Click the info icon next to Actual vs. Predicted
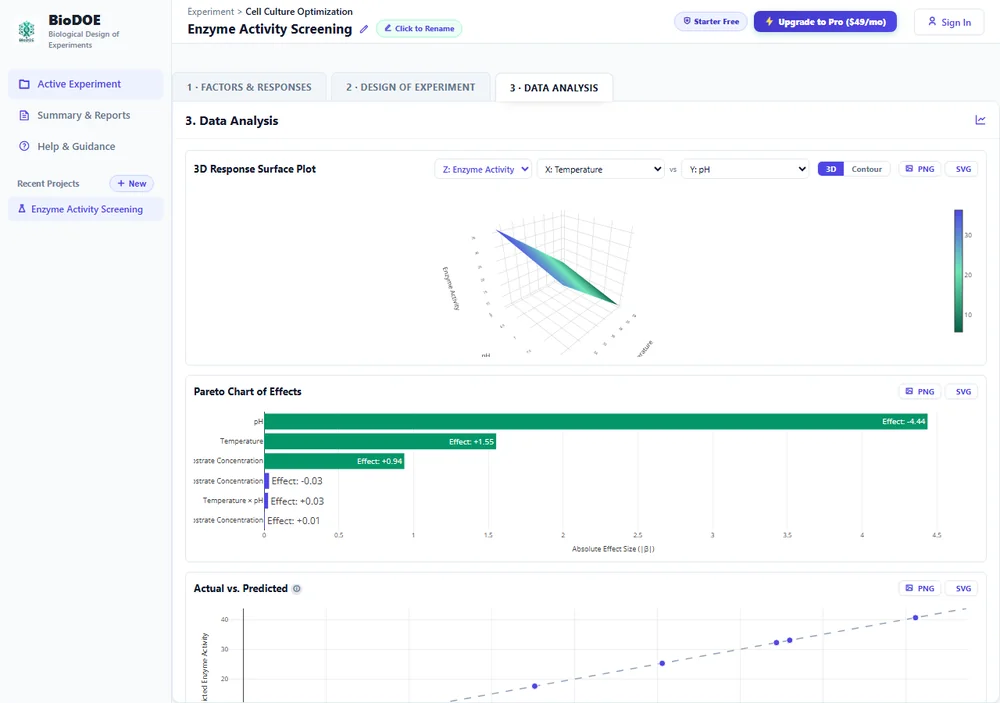 (297, 589)
